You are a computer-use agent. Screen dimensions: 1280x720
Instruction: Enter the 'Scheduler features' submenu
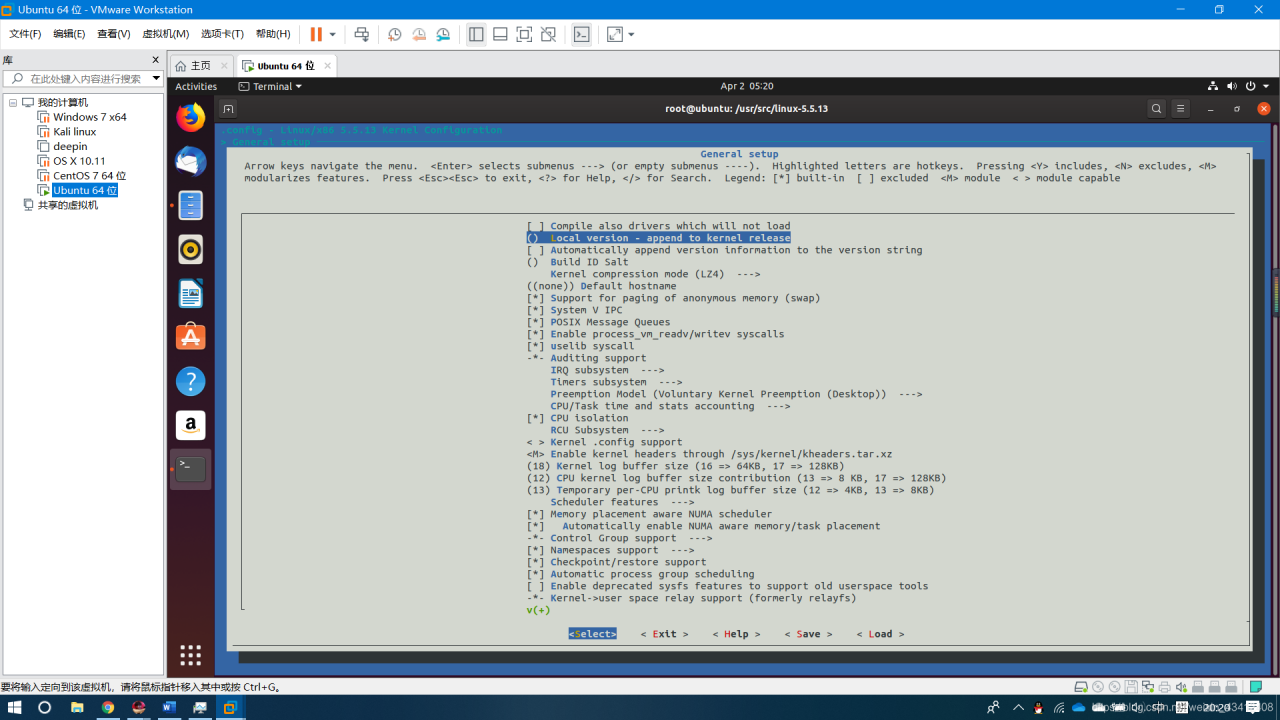click(x=622, y=502)
